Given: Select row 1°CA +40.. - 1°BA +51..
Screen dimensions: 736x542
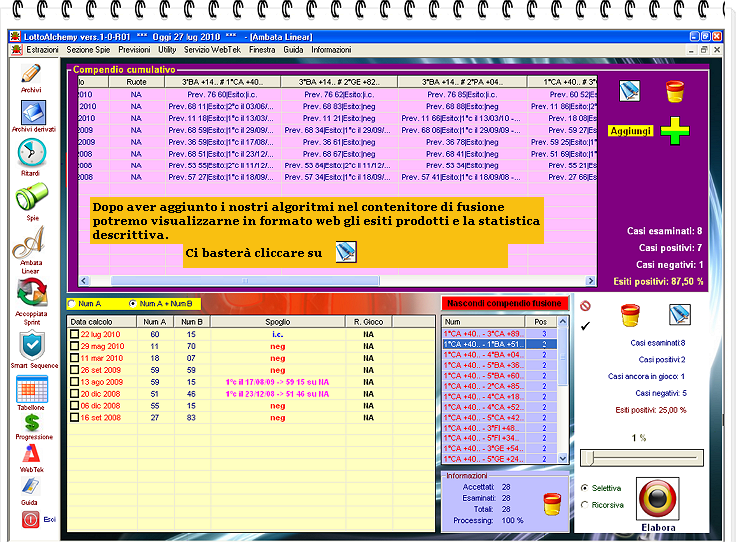Looking at the screenshot, I should point(499,344).
